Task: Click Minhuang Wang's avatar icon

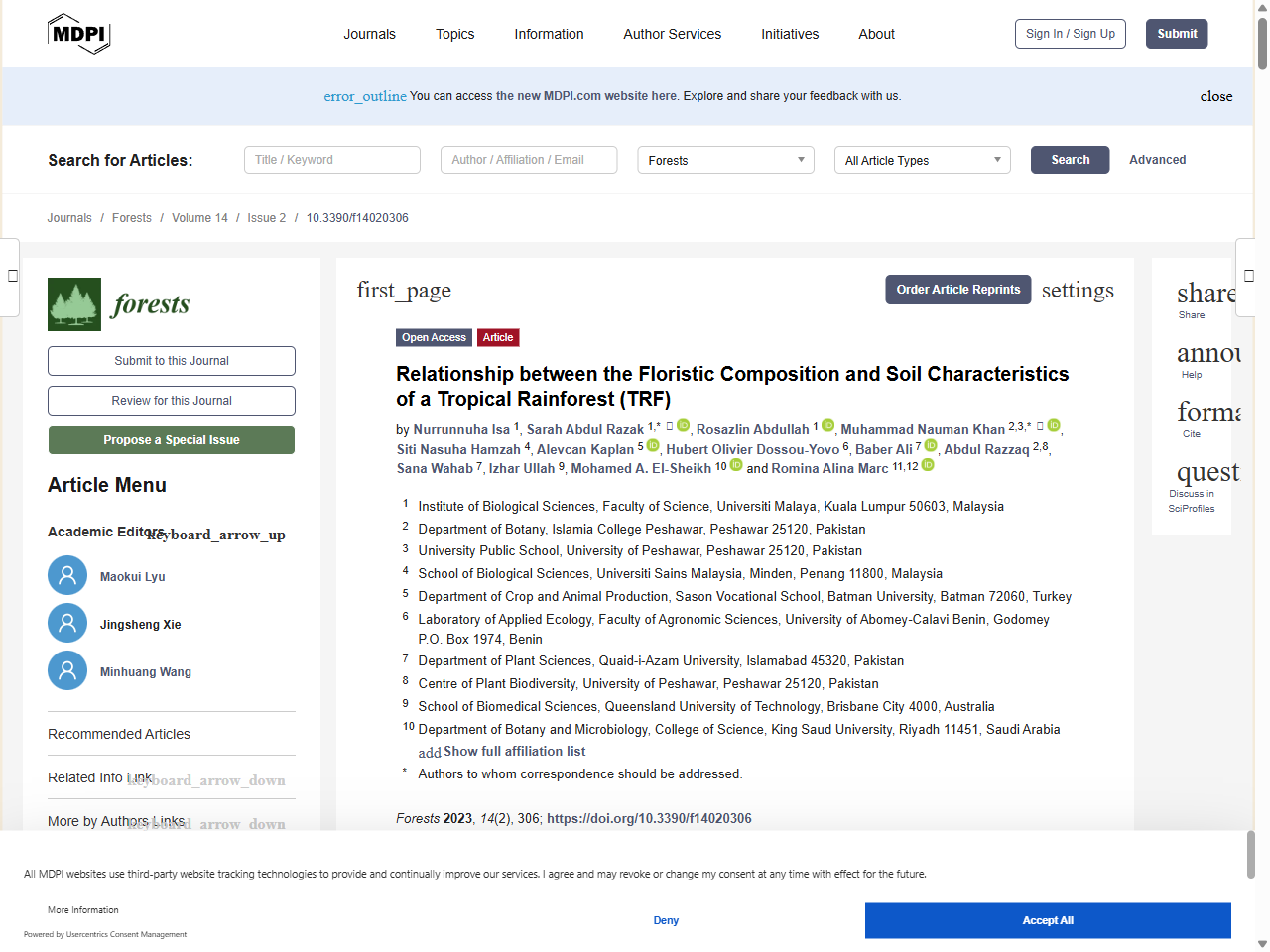Action: (x=67, y=671)
